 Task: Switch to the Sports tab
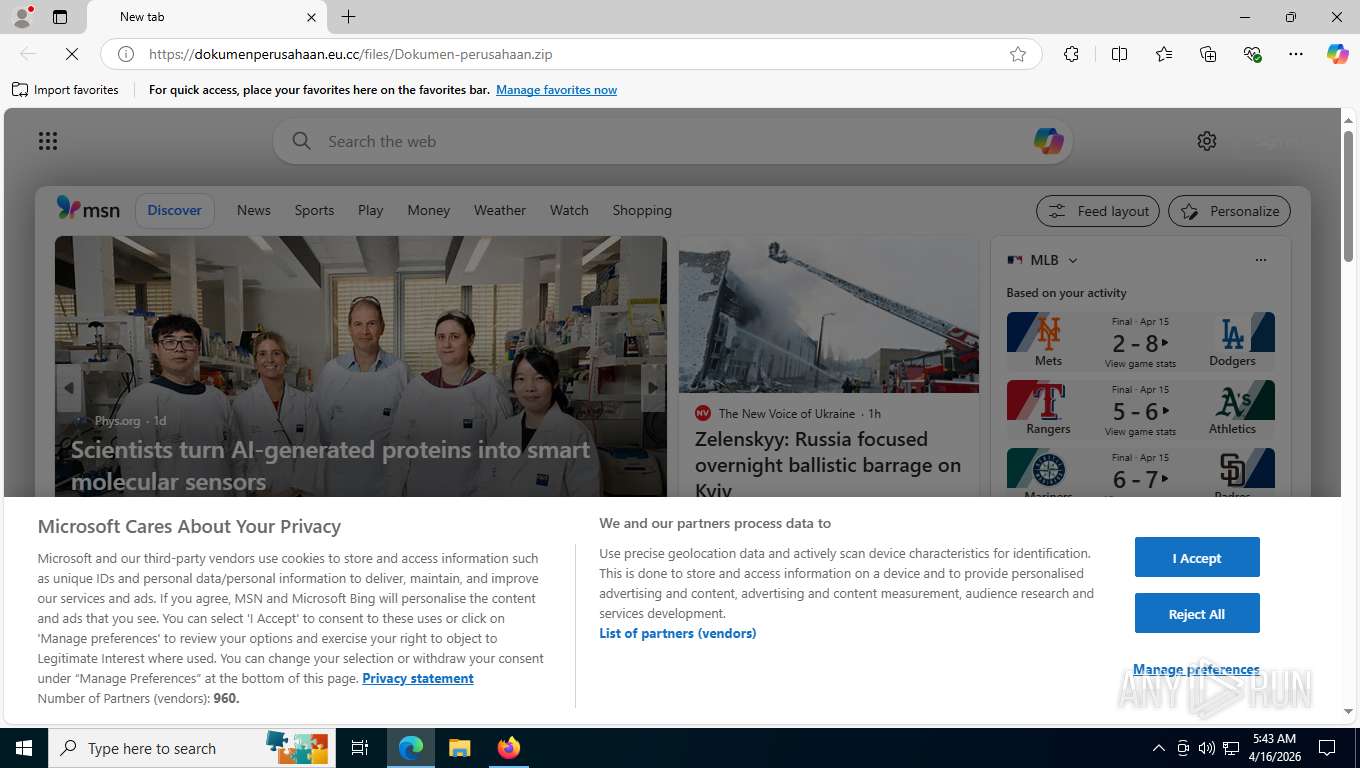click(x=314, y=210)
